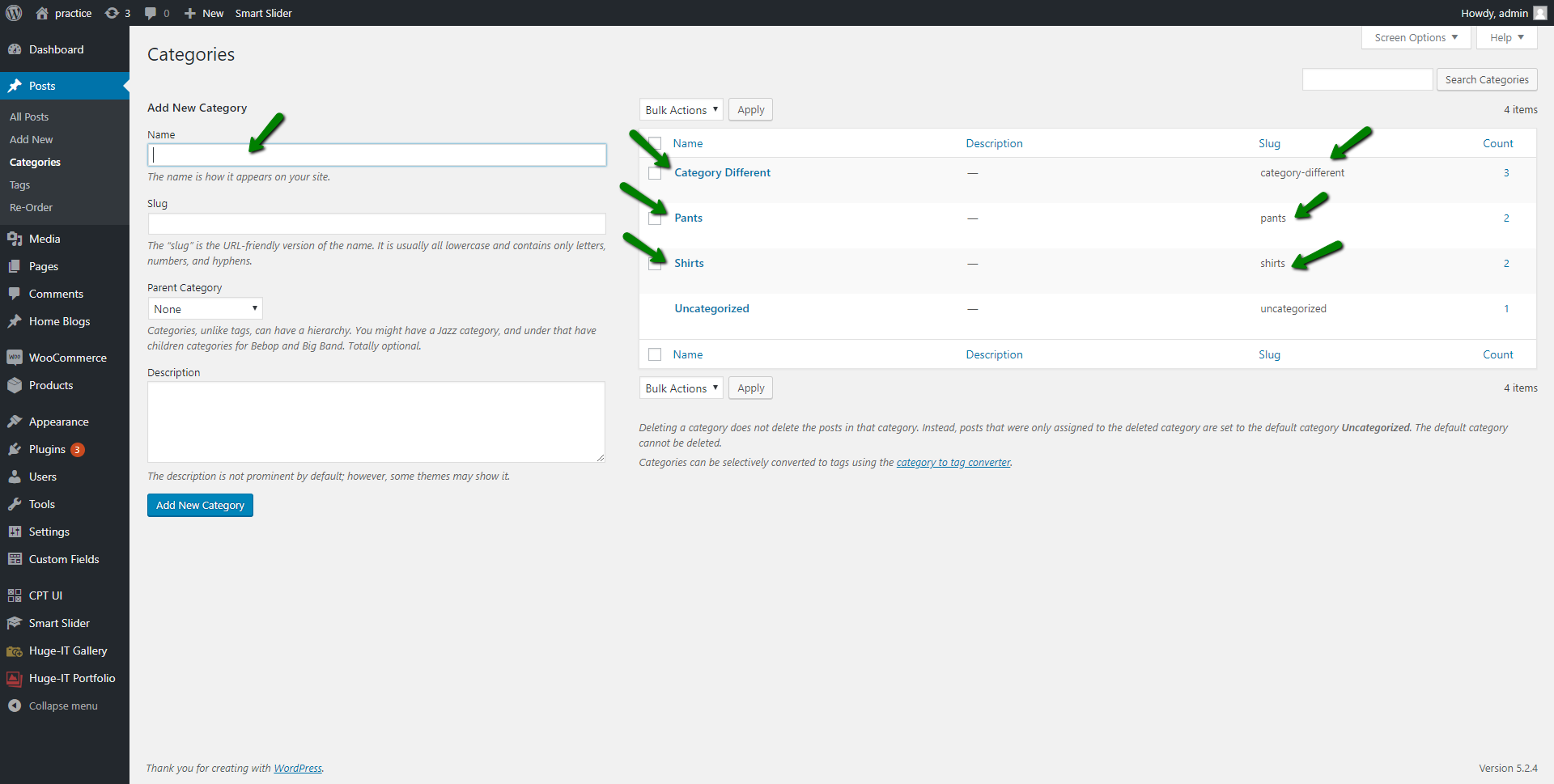Open the updates icon in admin bar

click(x=113, y=13)
